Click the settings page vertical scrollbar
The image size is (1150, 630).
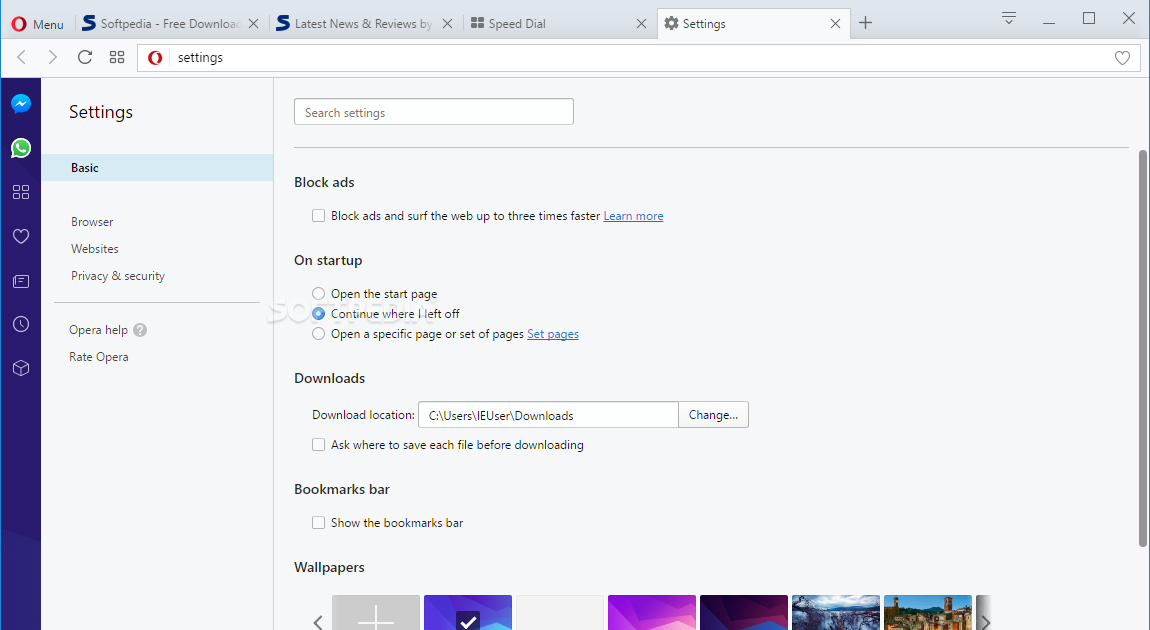tap(1143, 348)
